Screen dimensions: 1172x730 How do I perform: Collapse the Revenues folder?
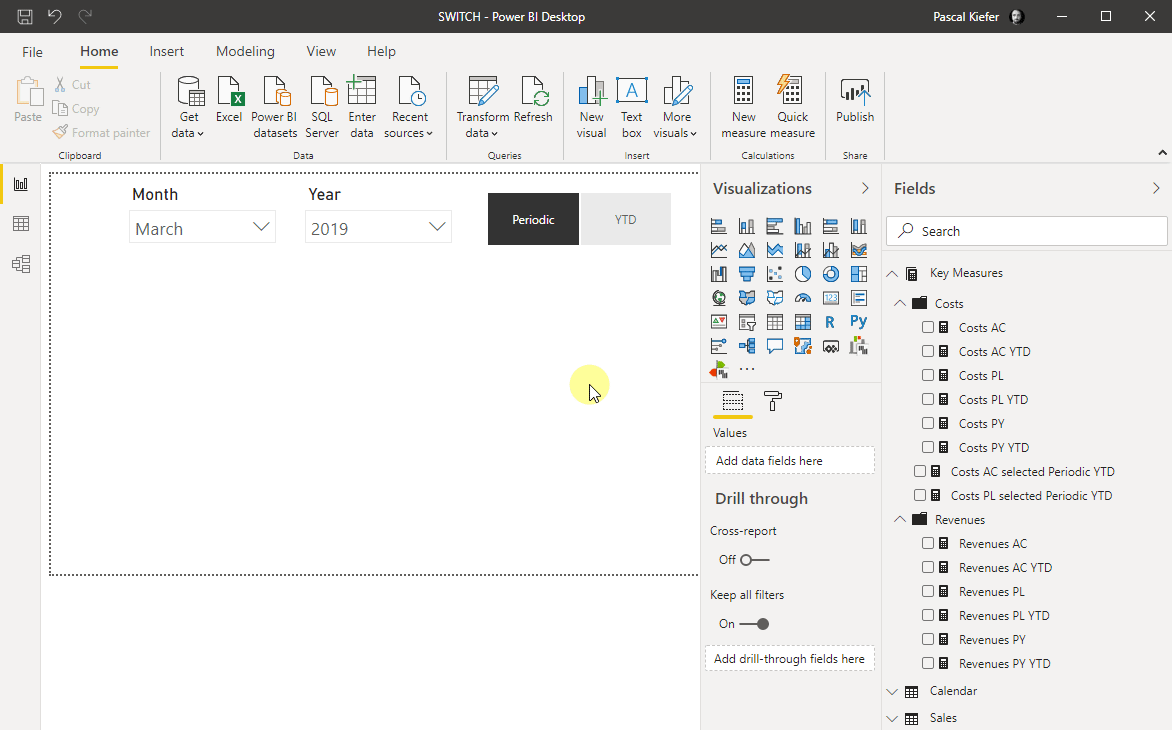click(x=900, y=519)
